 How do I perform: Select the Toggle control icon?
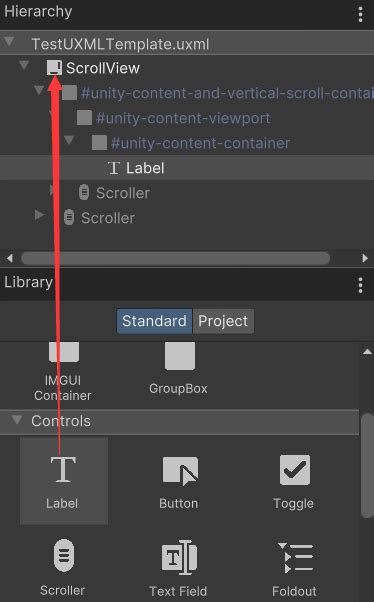pyautogui.click(x=295, y=470)
